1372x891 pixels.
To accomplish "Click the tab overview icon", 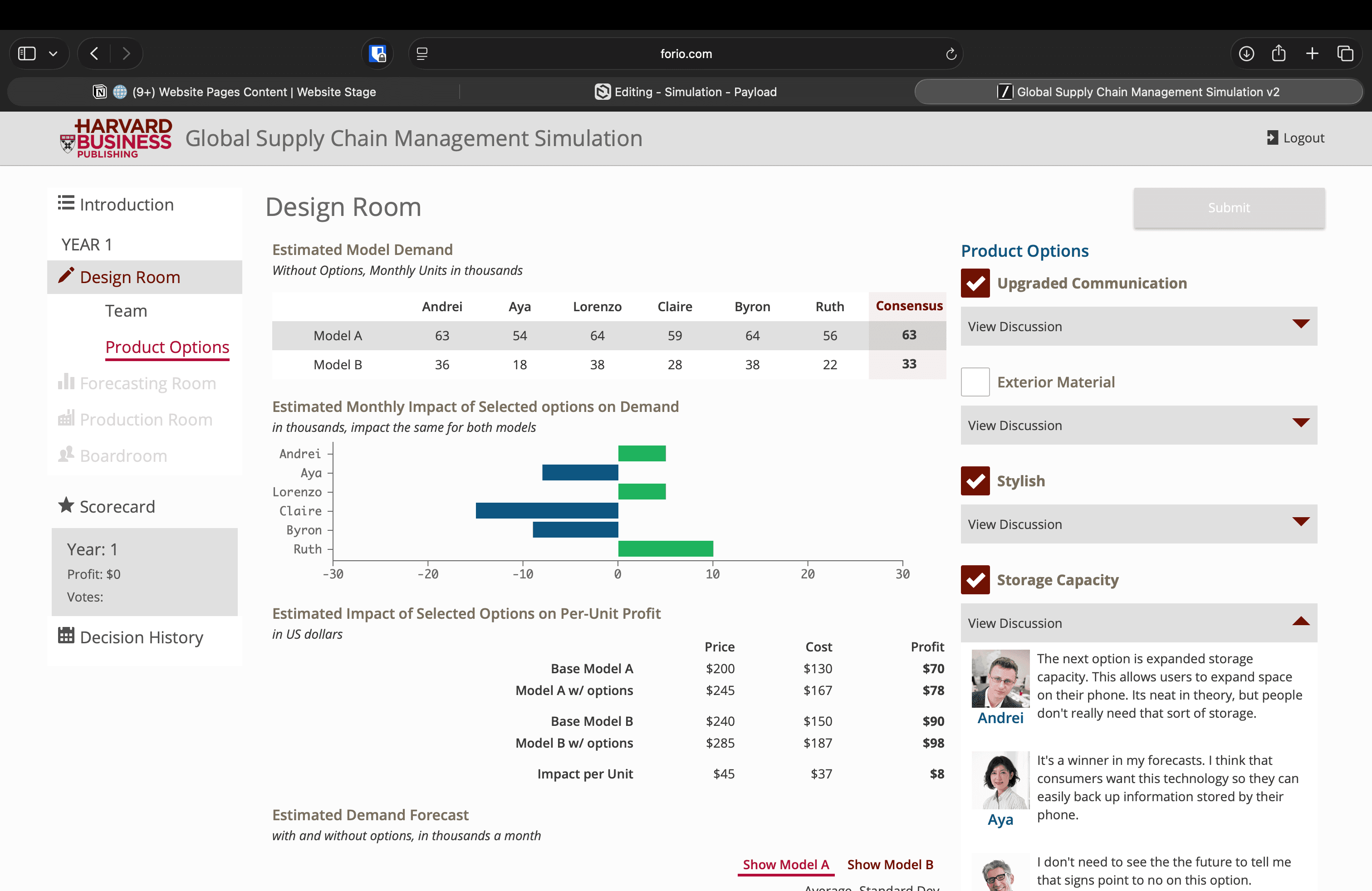I will point(1345,54).
